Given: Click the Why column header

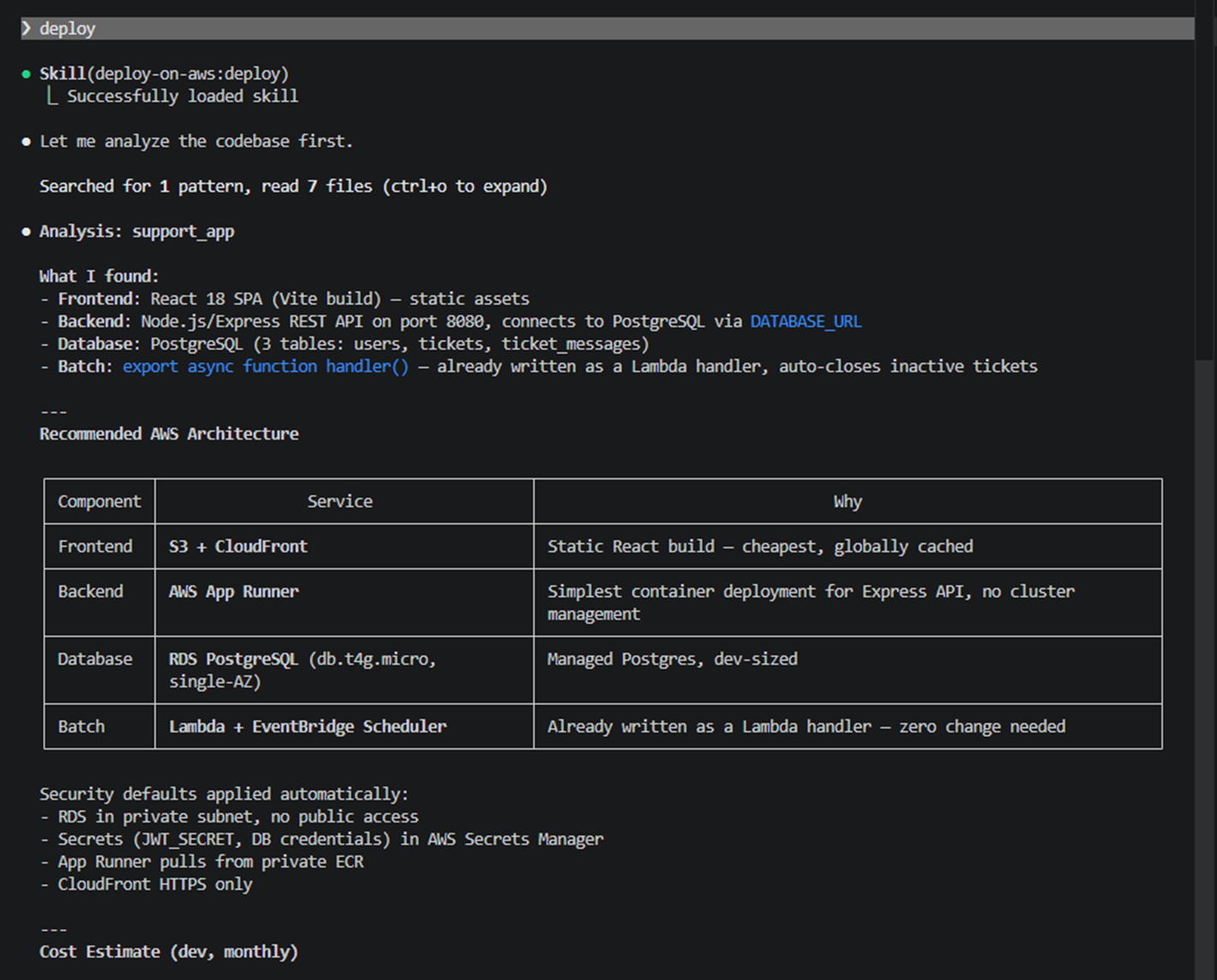Looking at the screenshot, I should [848, 501].
